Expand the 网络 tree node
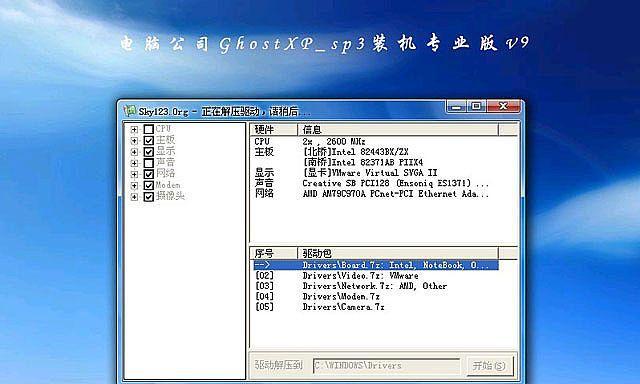This screenshot has width=640, height=384. tap(134, 175)
